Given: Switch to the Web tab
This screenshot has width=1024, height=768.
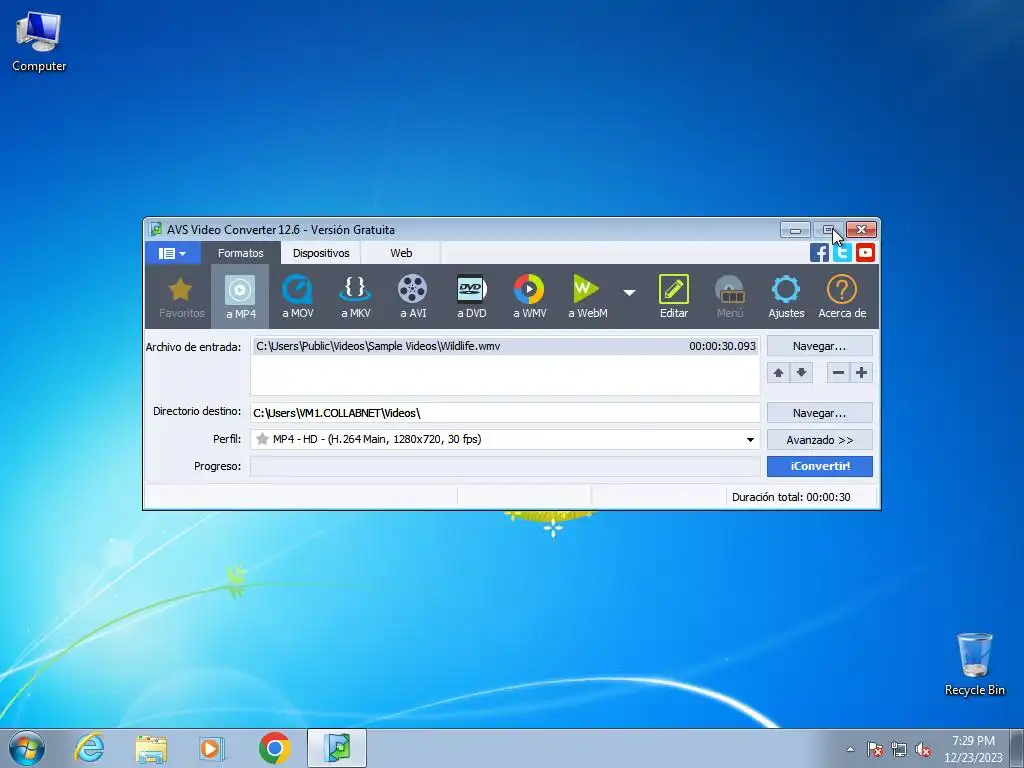Looking at the screenshot, I should pos(401,253).
